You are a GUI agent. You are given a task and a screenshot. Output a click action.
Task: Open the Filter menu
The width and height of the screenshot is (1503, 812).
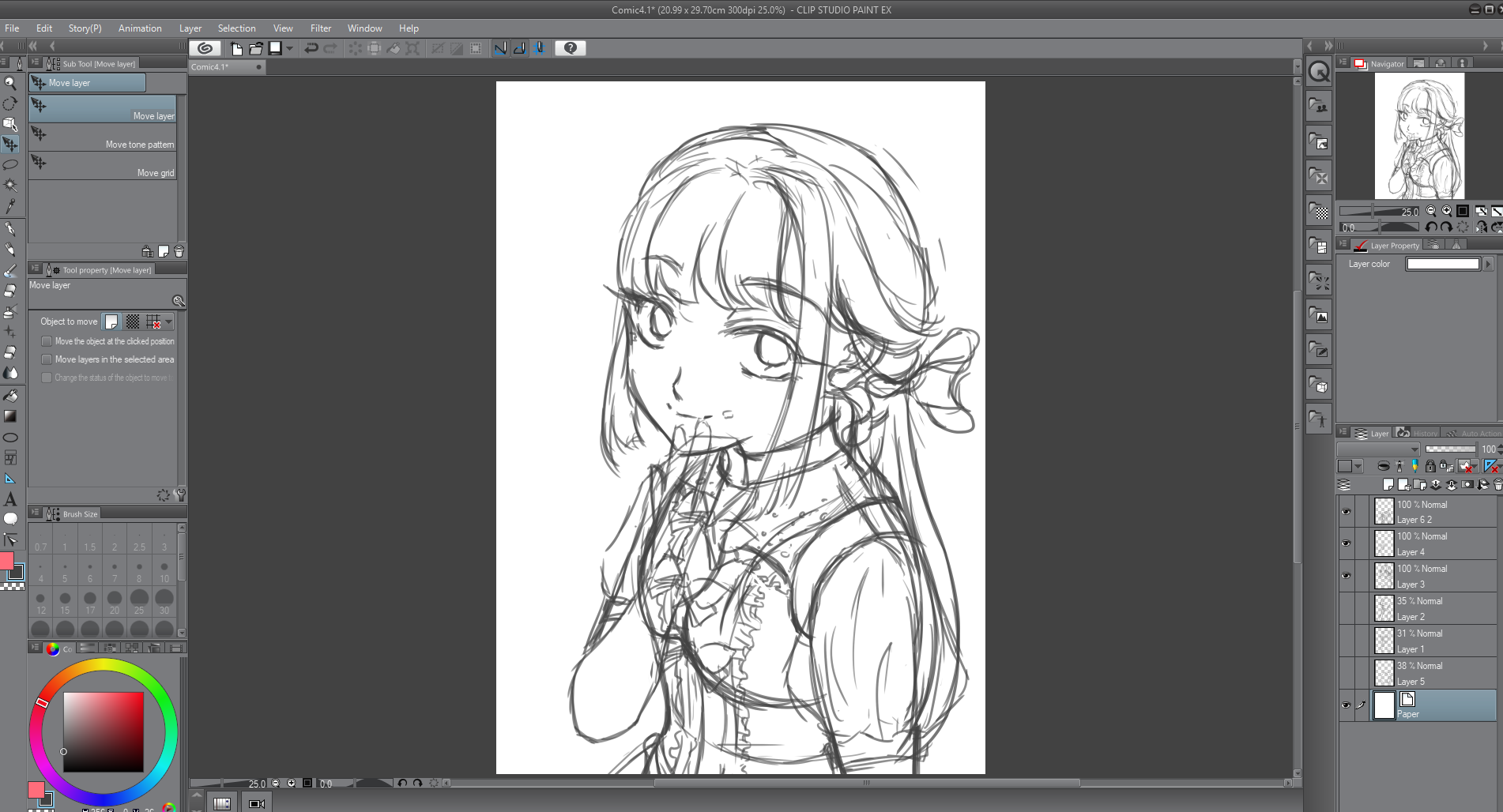(x=320, y=28)
